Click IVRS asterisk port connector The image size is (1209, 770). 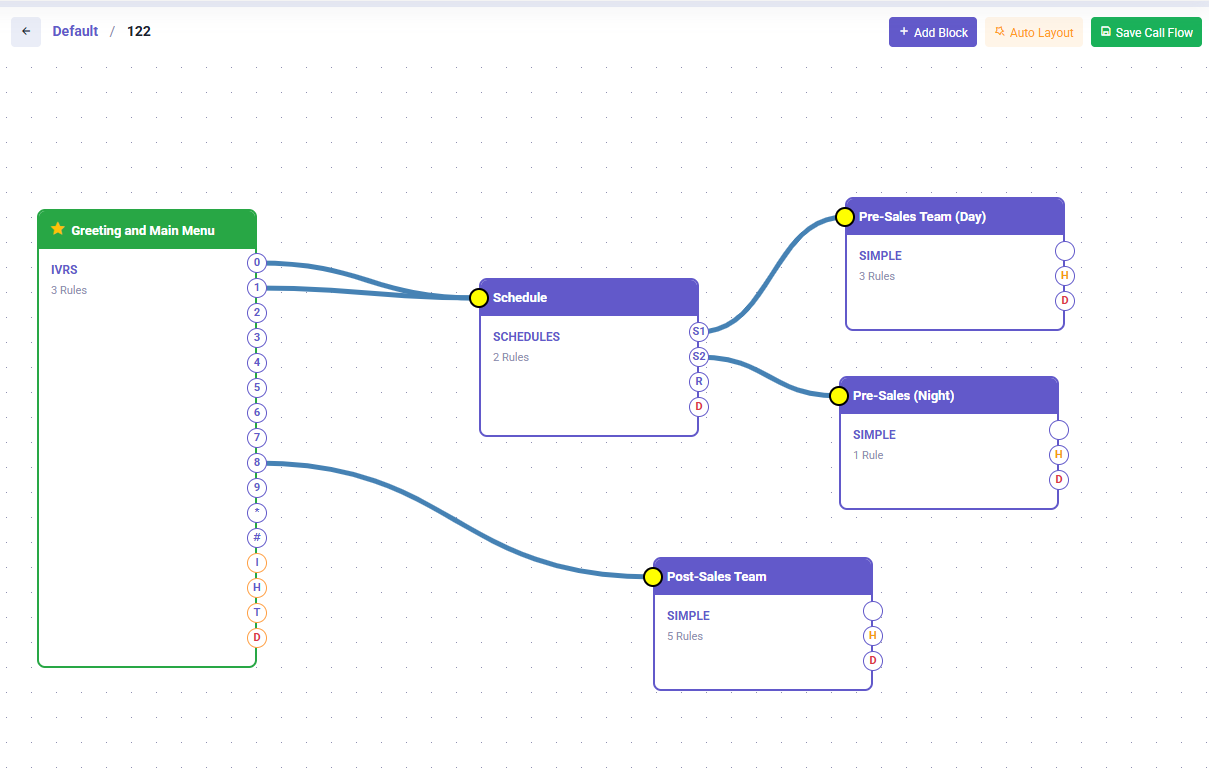pos(257,513)
